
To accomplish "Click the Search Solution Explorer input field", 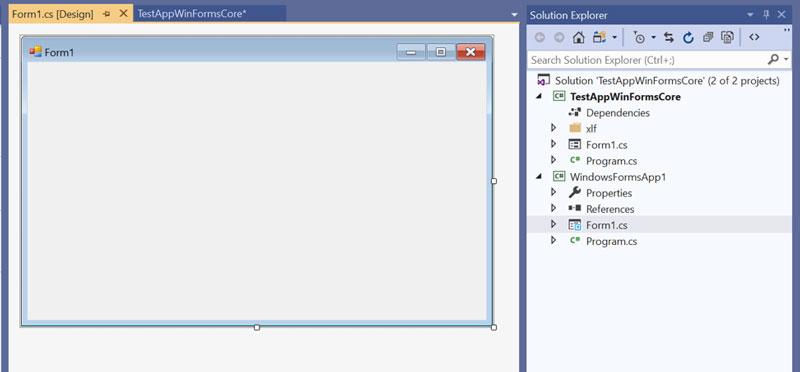I will [x=647, y=60].
